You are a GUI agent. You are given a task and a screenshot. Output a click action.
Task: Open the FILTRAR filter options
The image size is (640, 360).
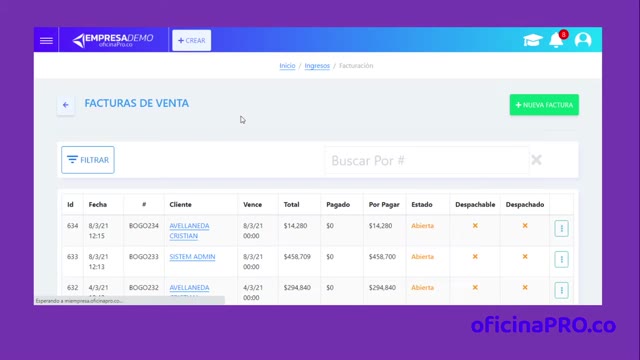coord(88,160)
